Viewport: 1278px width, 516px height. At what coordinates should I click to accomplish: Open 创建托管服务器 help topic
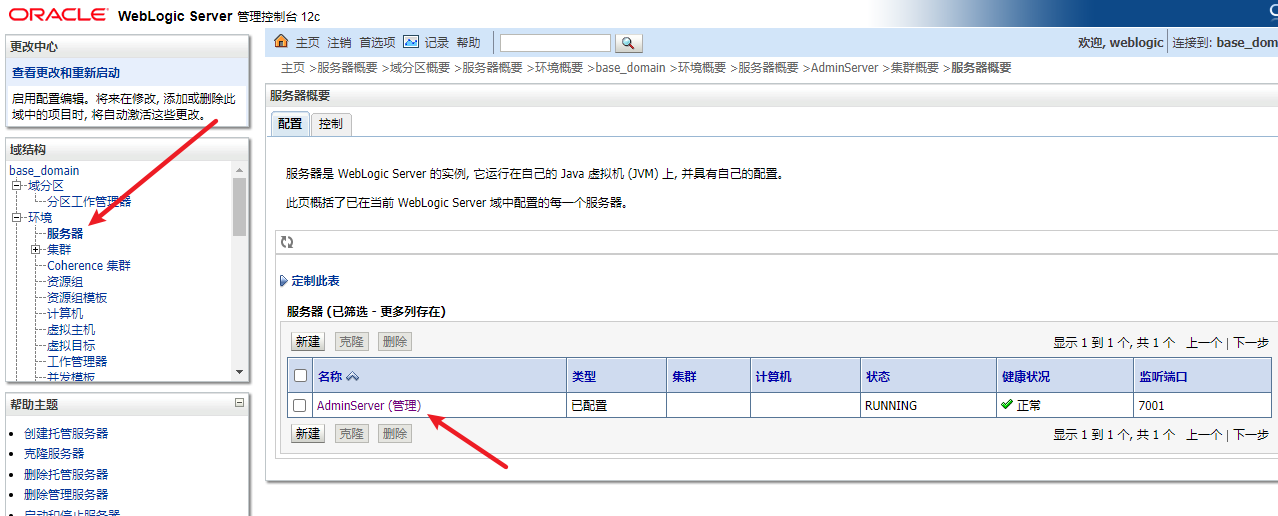tap(66, 433)
